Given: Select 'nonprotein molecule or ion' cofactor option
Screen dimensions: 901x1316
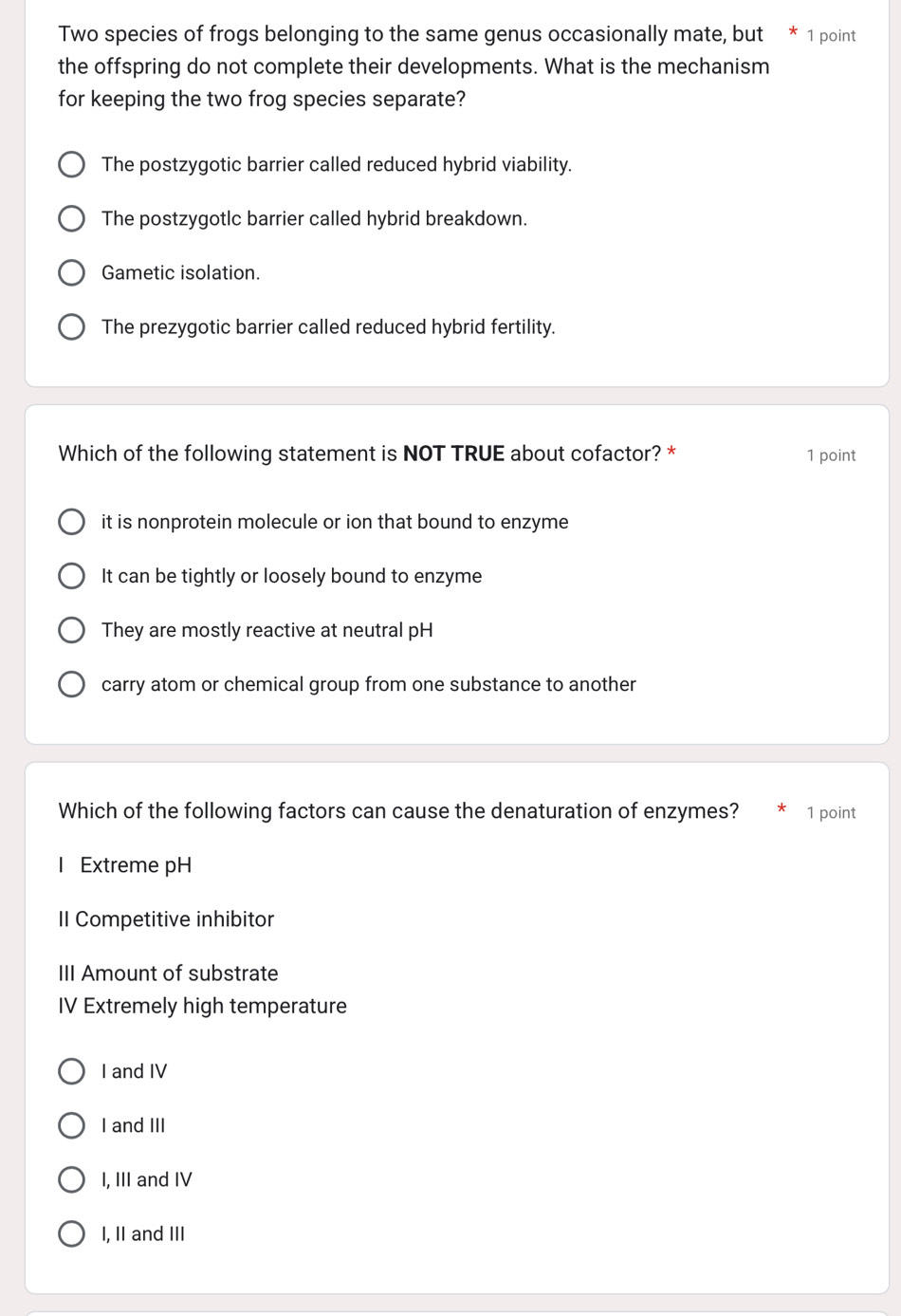Looking at the screenshot, I should tap(72, 522).
